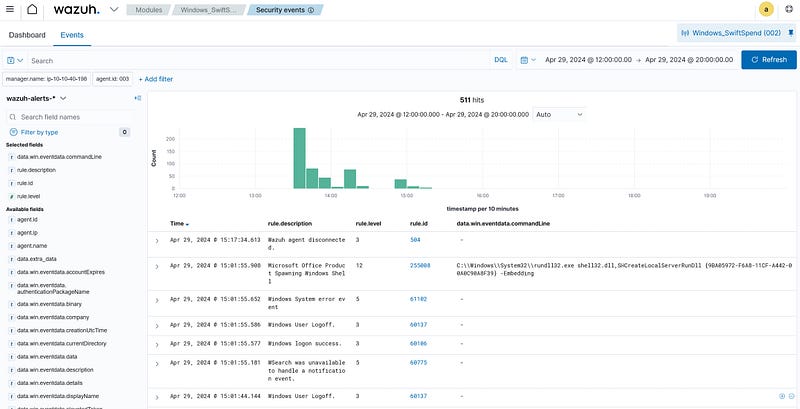
Task: Click the Refresh button
Action: [x=768, y=60]
